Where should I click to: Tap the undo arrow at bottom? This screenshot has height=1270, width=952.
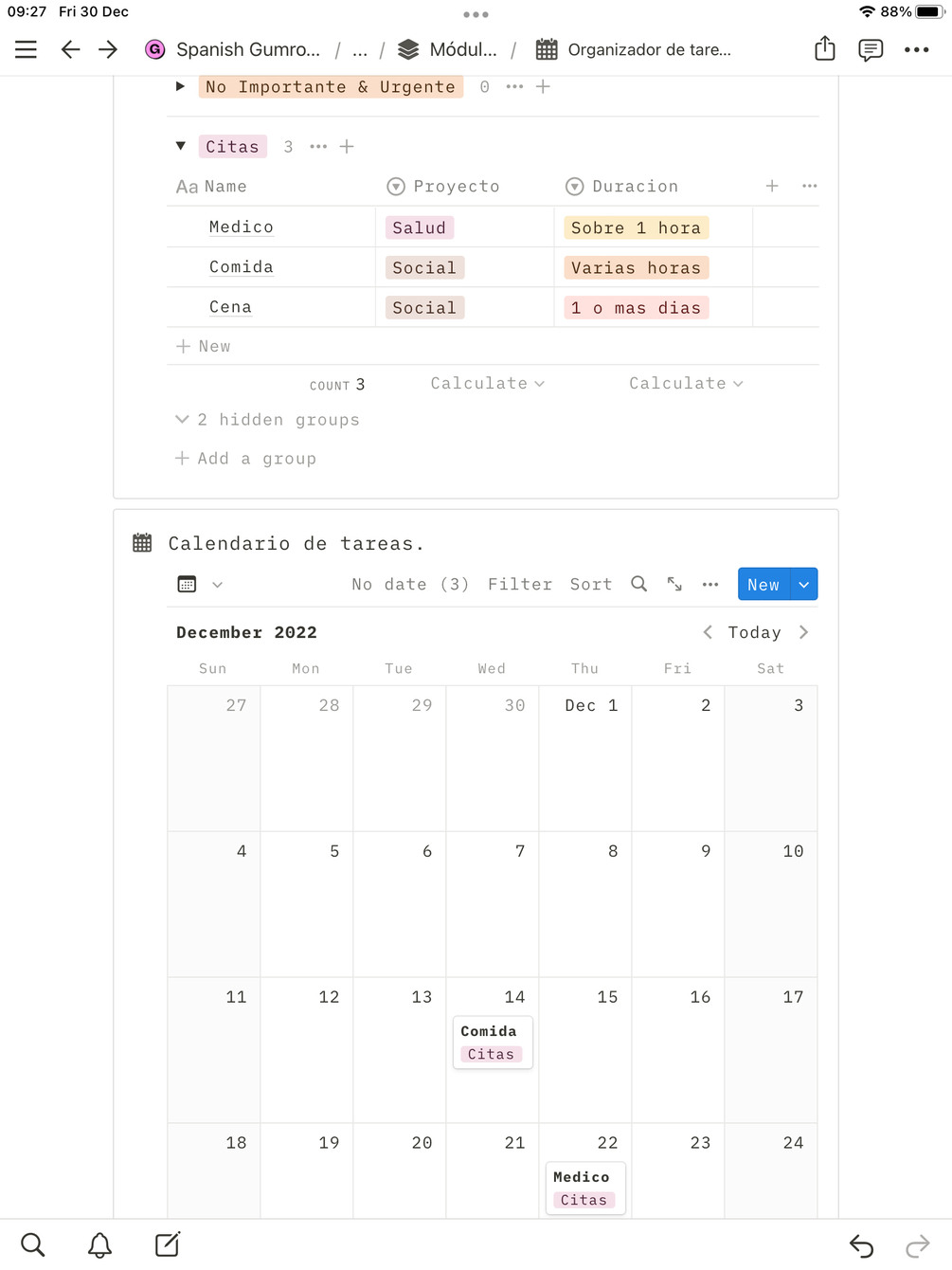(x=861, y=1244)
